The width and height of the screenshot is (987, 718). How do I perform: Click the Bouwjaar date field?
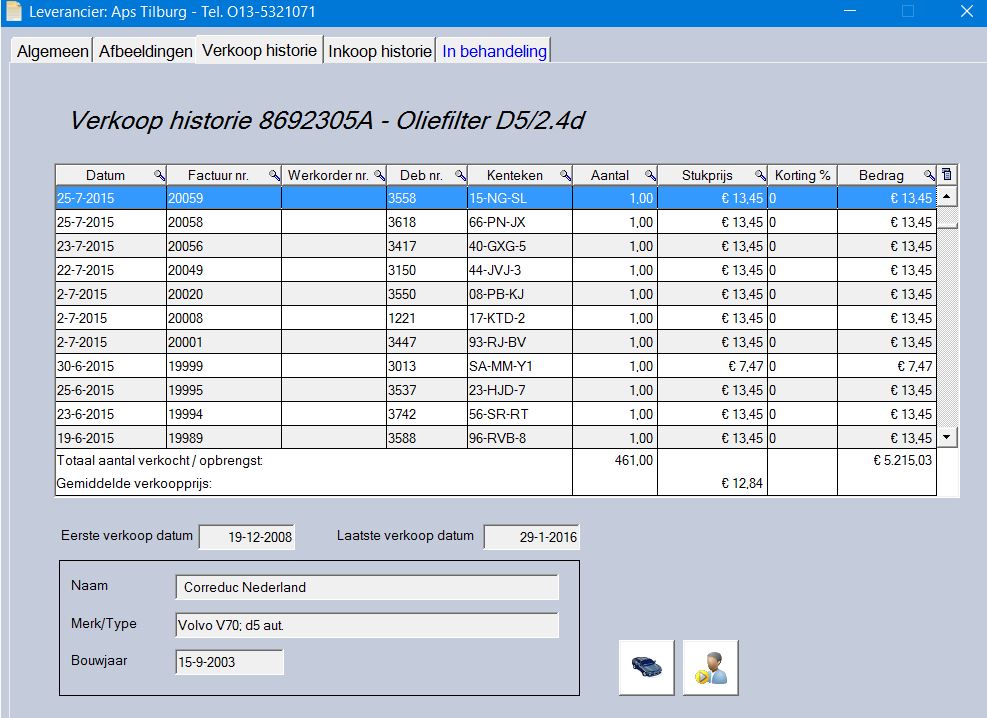point(228,662)
